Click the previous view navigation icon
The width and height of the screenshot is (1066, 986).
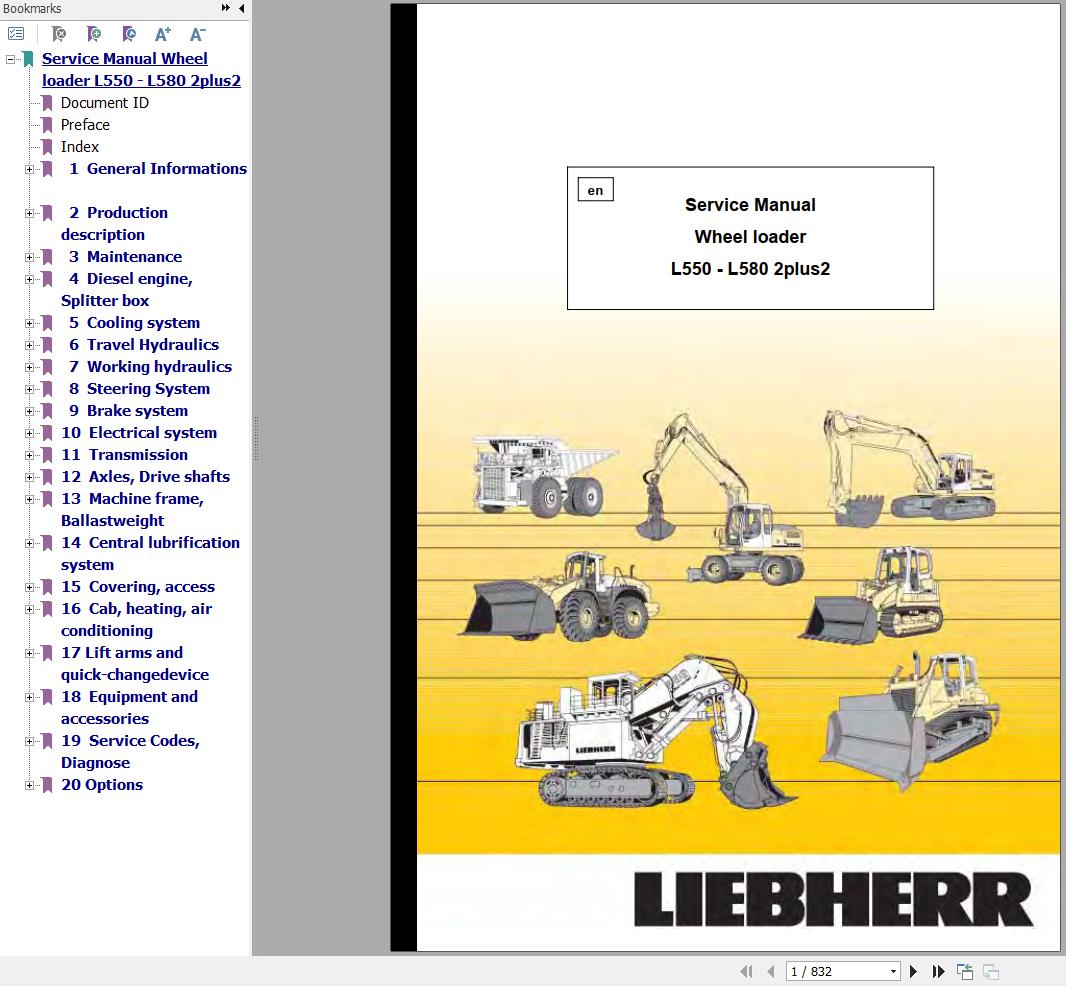pyautogui.click(x=965, y=971)
